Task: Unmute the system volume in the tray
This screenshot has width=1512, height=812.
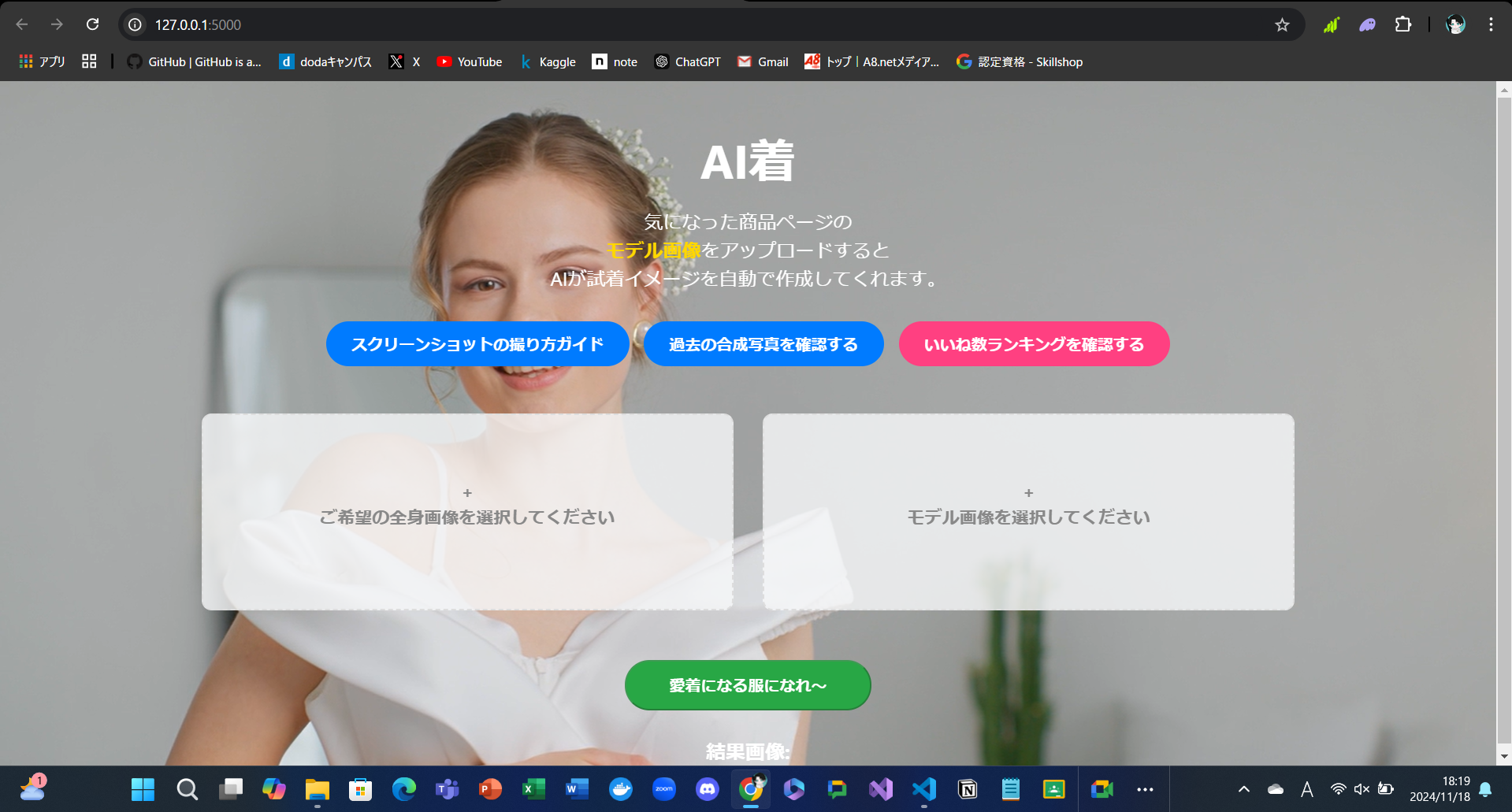Action: tap(1362, 789)
